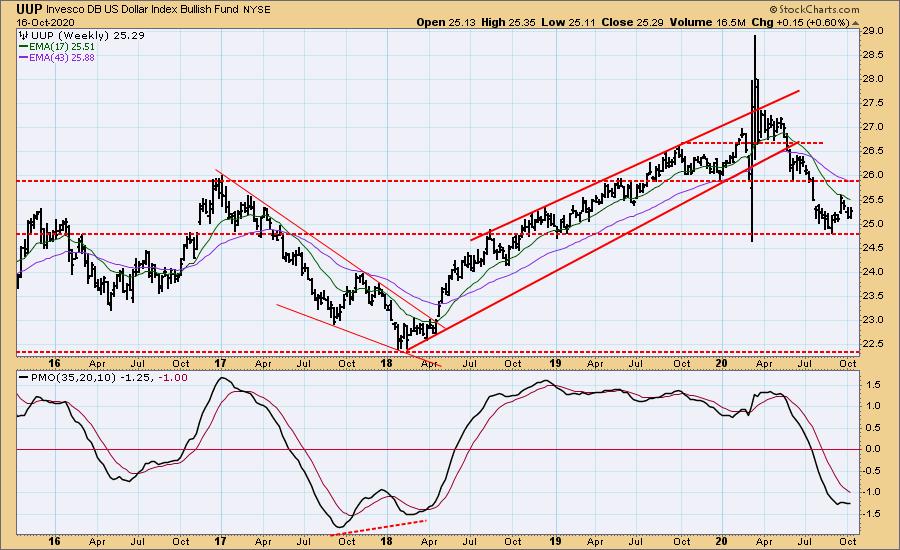The image size is (900, 550).
Task: Click the -1.5 PMO axis label
Action: tap(872, 514)
